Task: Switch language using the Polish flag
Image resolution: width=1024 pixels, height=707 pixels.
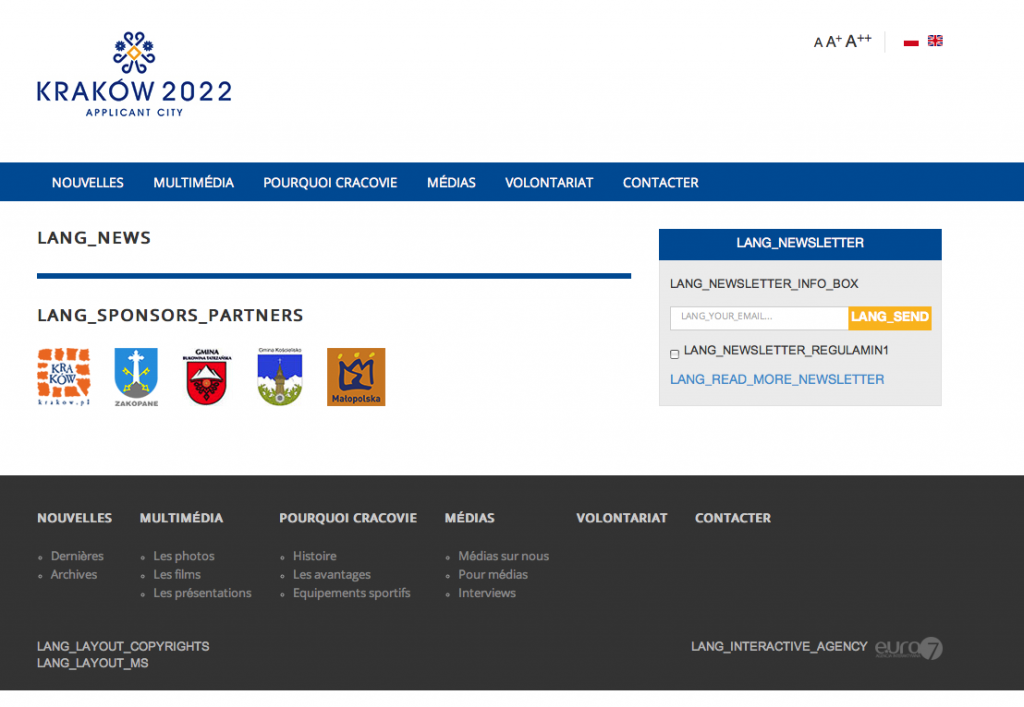Action: [911, 42]
